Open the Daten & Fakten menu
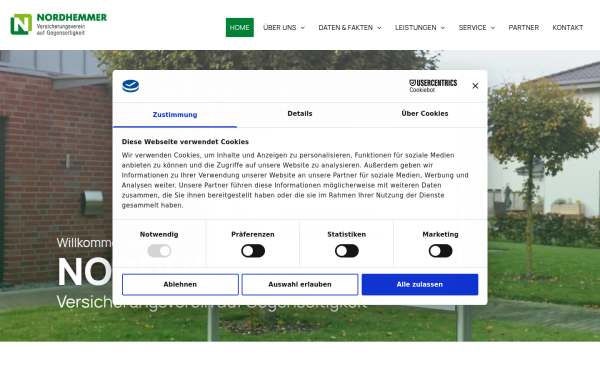The image size is (600, 375). (346, 28)
